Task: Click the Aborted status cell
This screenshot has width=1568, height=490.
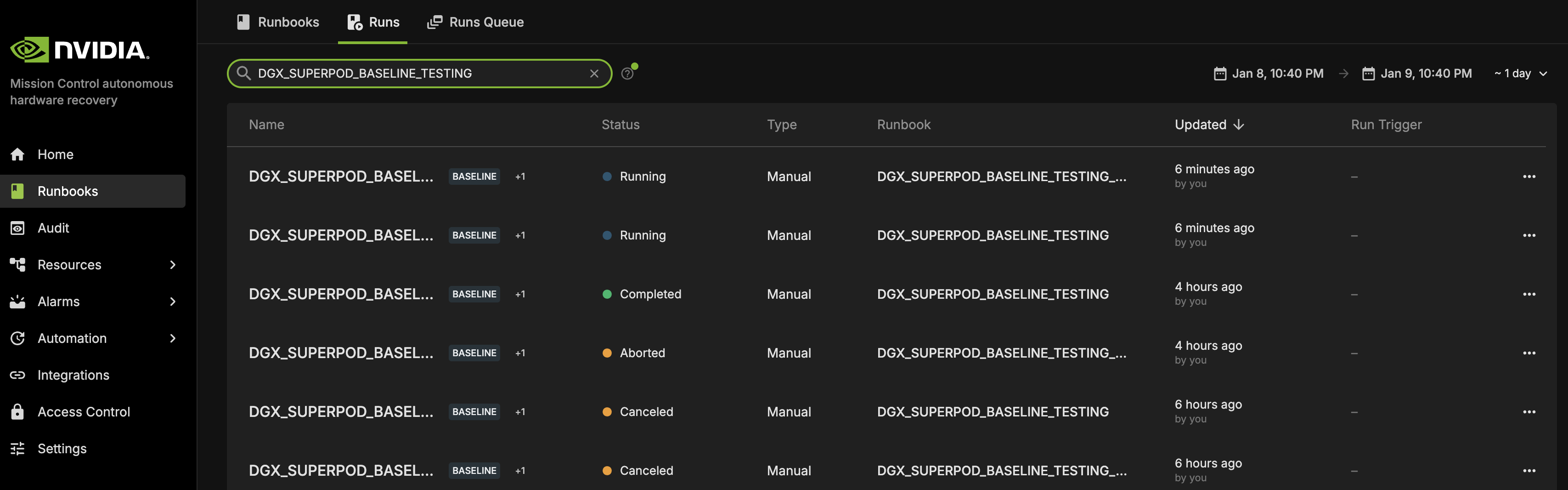Action: [633, 353]
